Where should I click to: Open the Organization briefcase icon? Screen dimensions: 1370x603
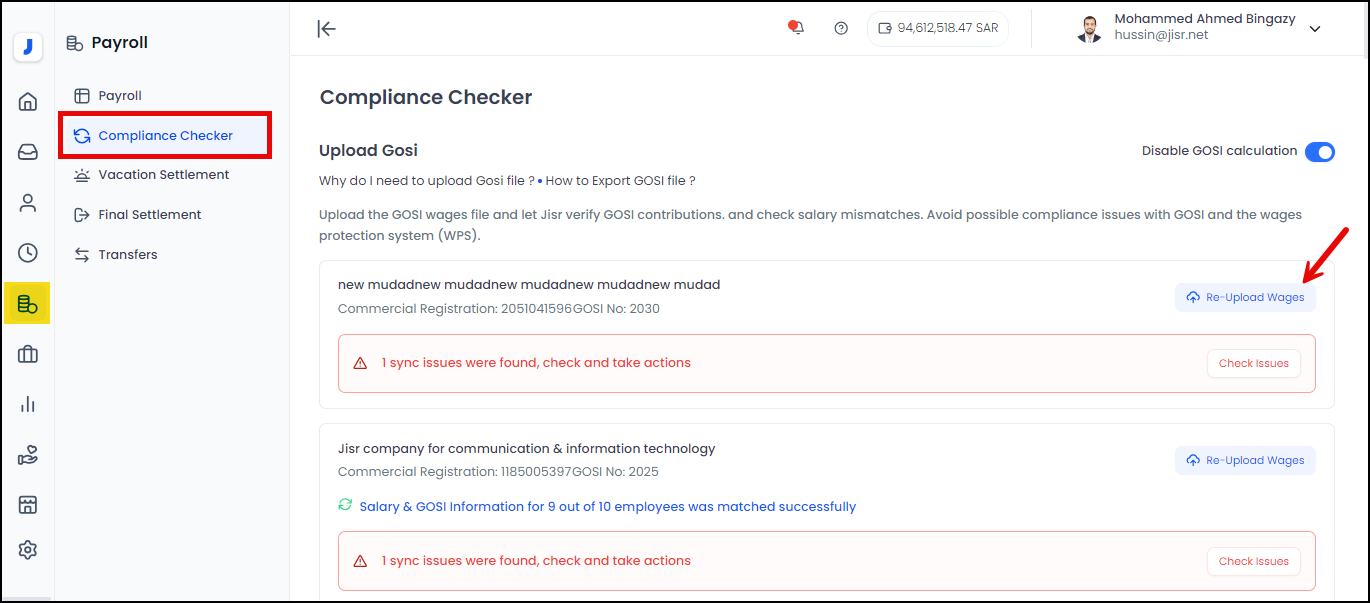coord(27,353)
